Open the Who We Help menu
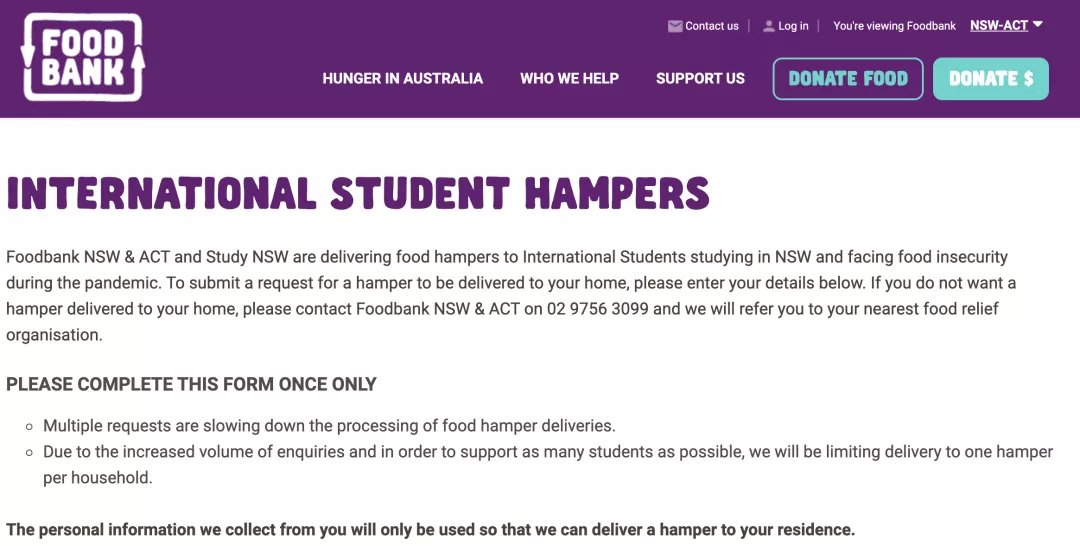Image resolution: width=1080 pixels, height=546 pixels. (x=570, y=78)
